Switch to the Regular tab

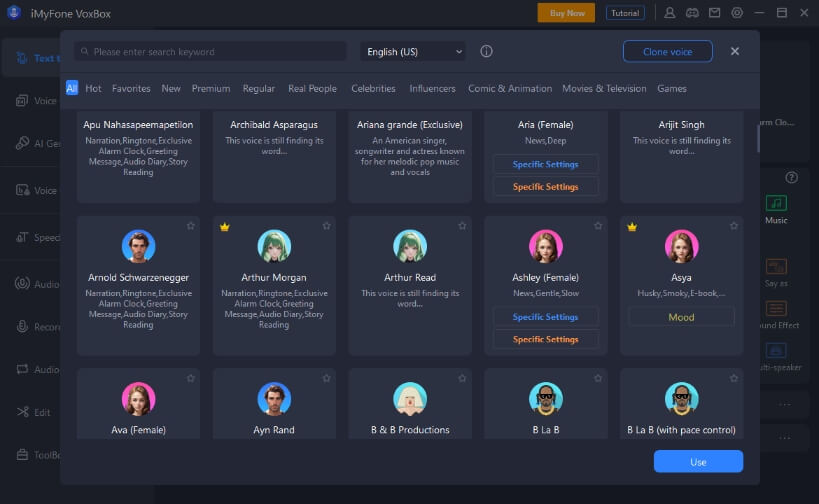259,88
